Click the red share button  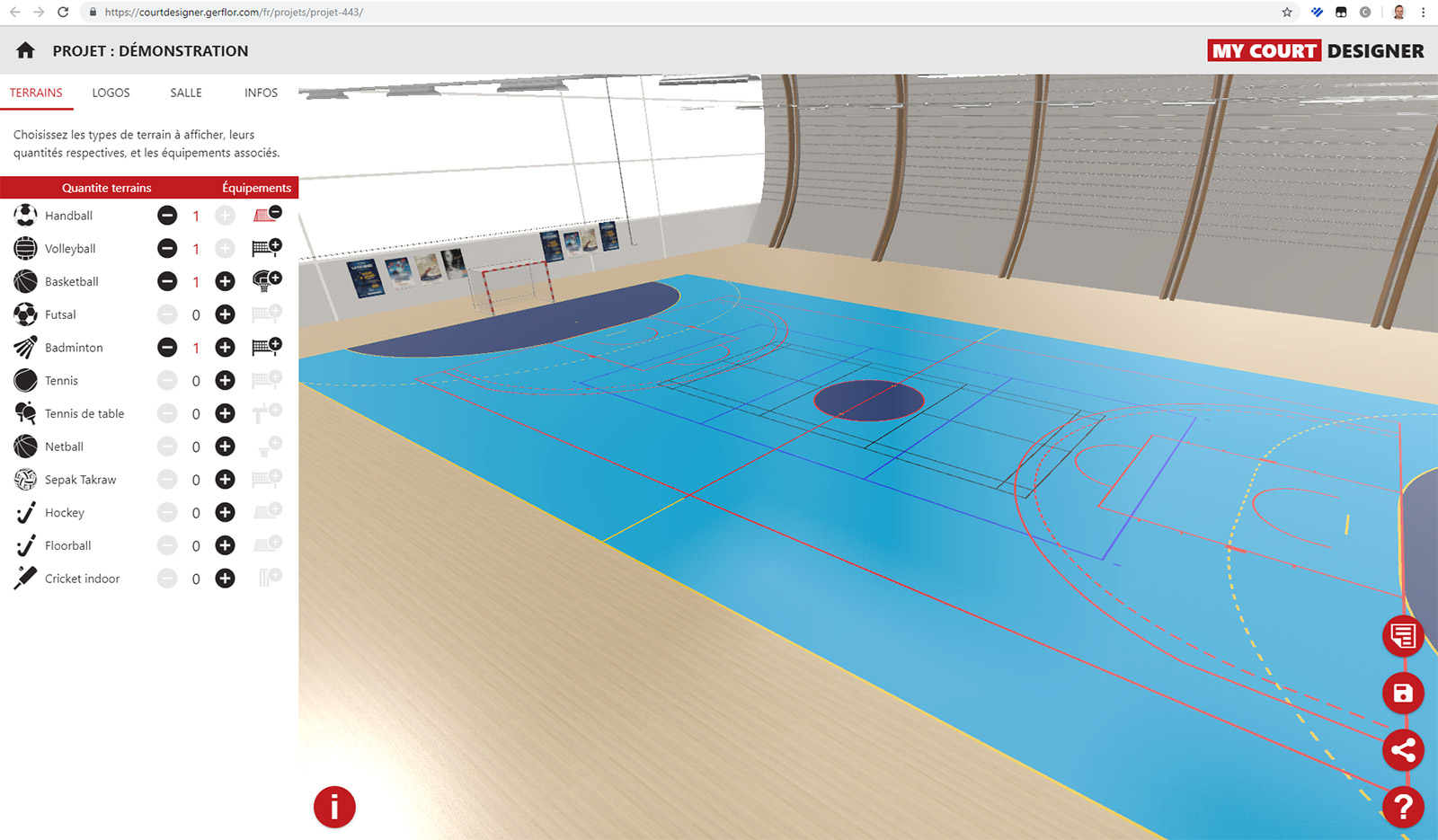pyautogui.click(x=1402, y=749)
